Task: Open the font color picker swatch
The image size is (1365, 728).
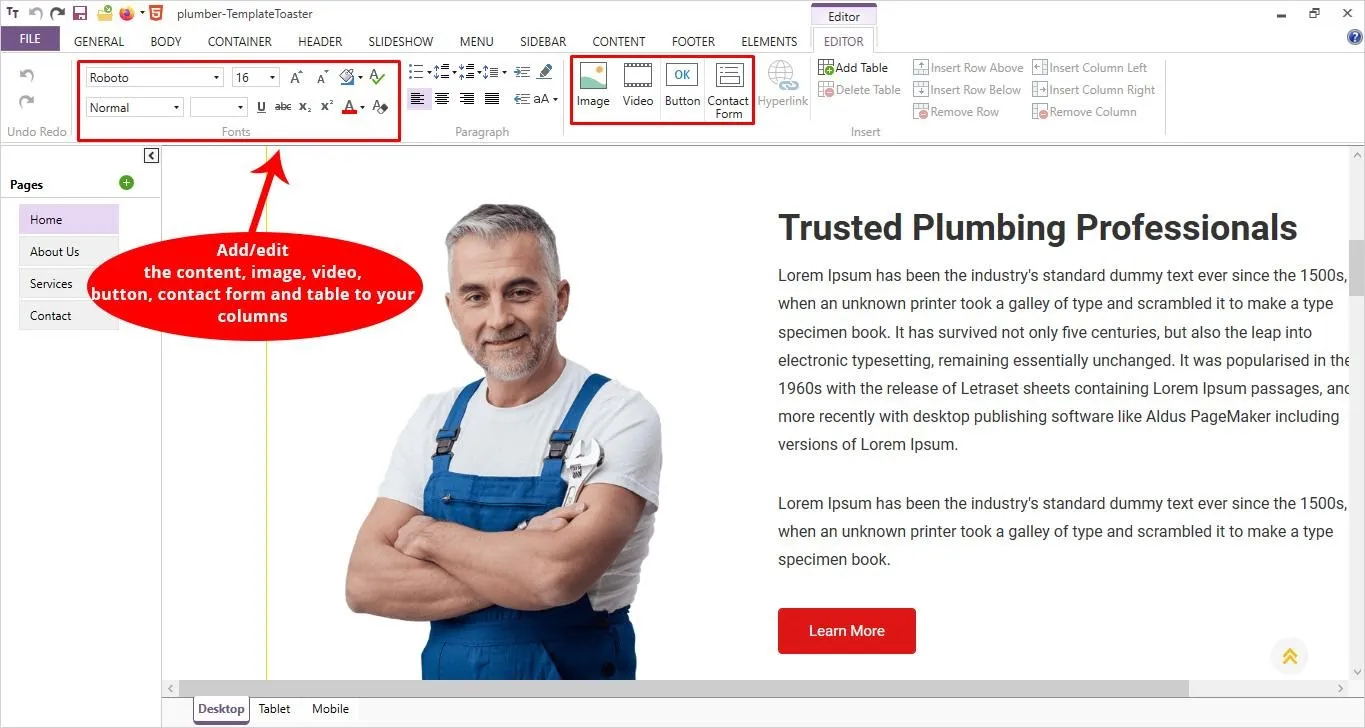Action: [348, 107]
